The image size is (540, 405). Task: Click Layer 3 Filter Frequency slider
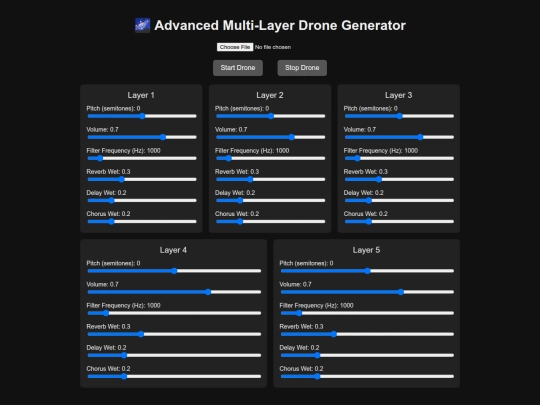399,158
